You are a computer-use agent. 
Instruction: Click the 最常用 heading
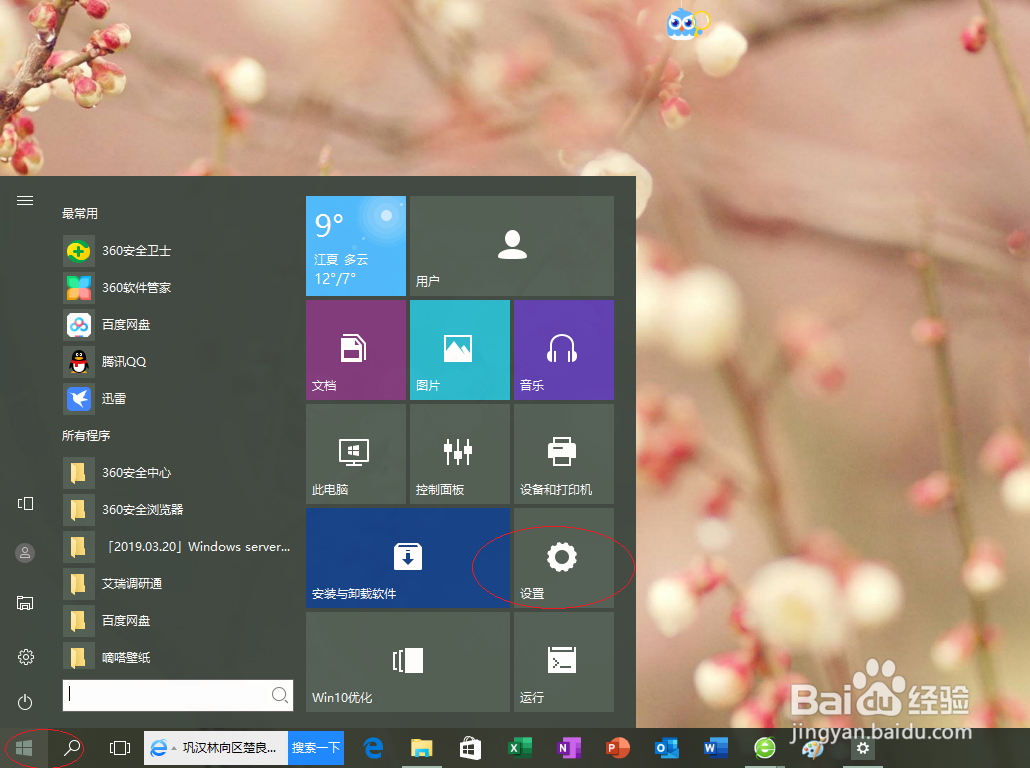(x=79, y=214)
